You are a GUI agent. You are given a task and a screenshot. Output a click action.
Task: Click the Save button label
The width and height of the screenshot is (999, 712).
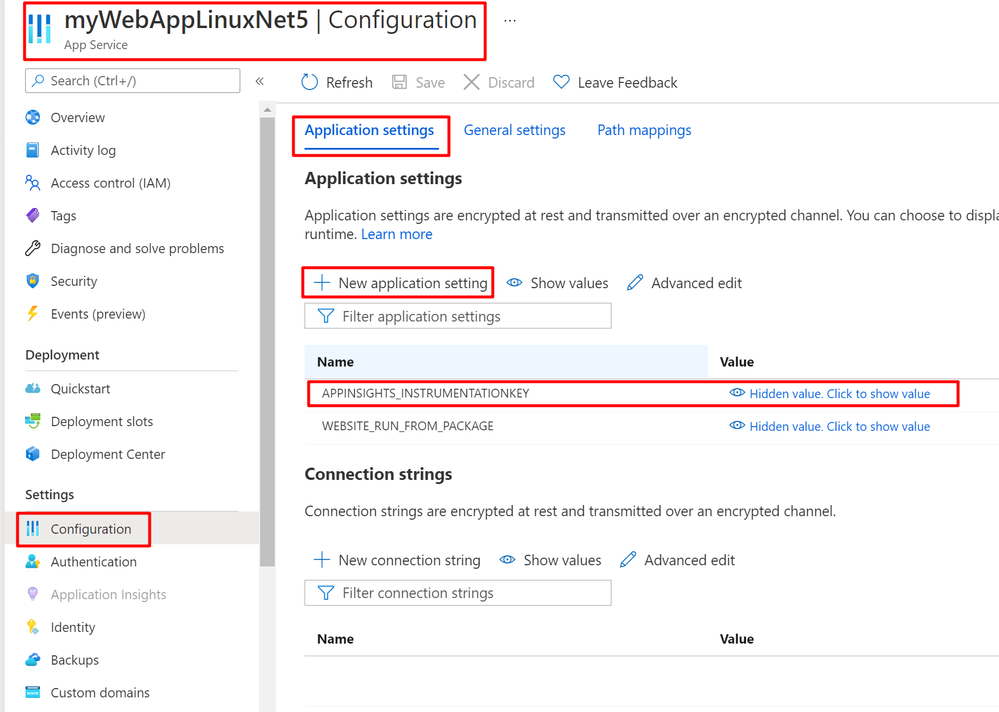click(430, 83)
